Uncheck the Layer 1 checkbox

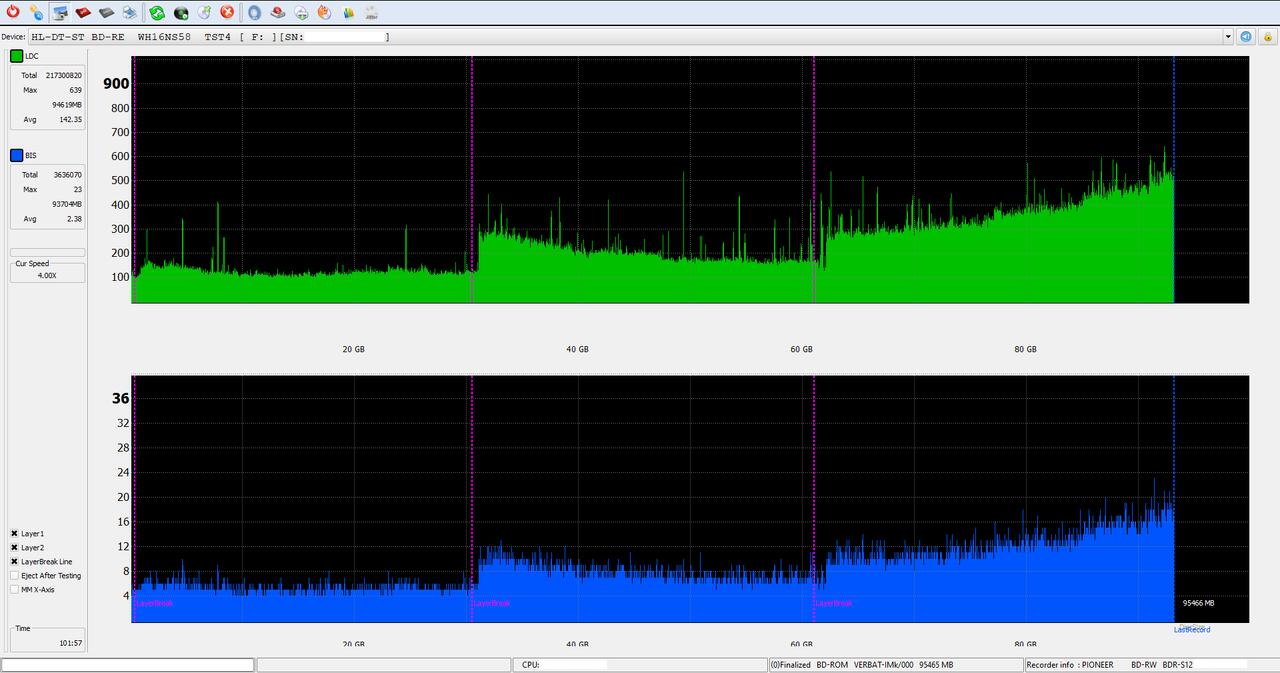tap(15, 534)
